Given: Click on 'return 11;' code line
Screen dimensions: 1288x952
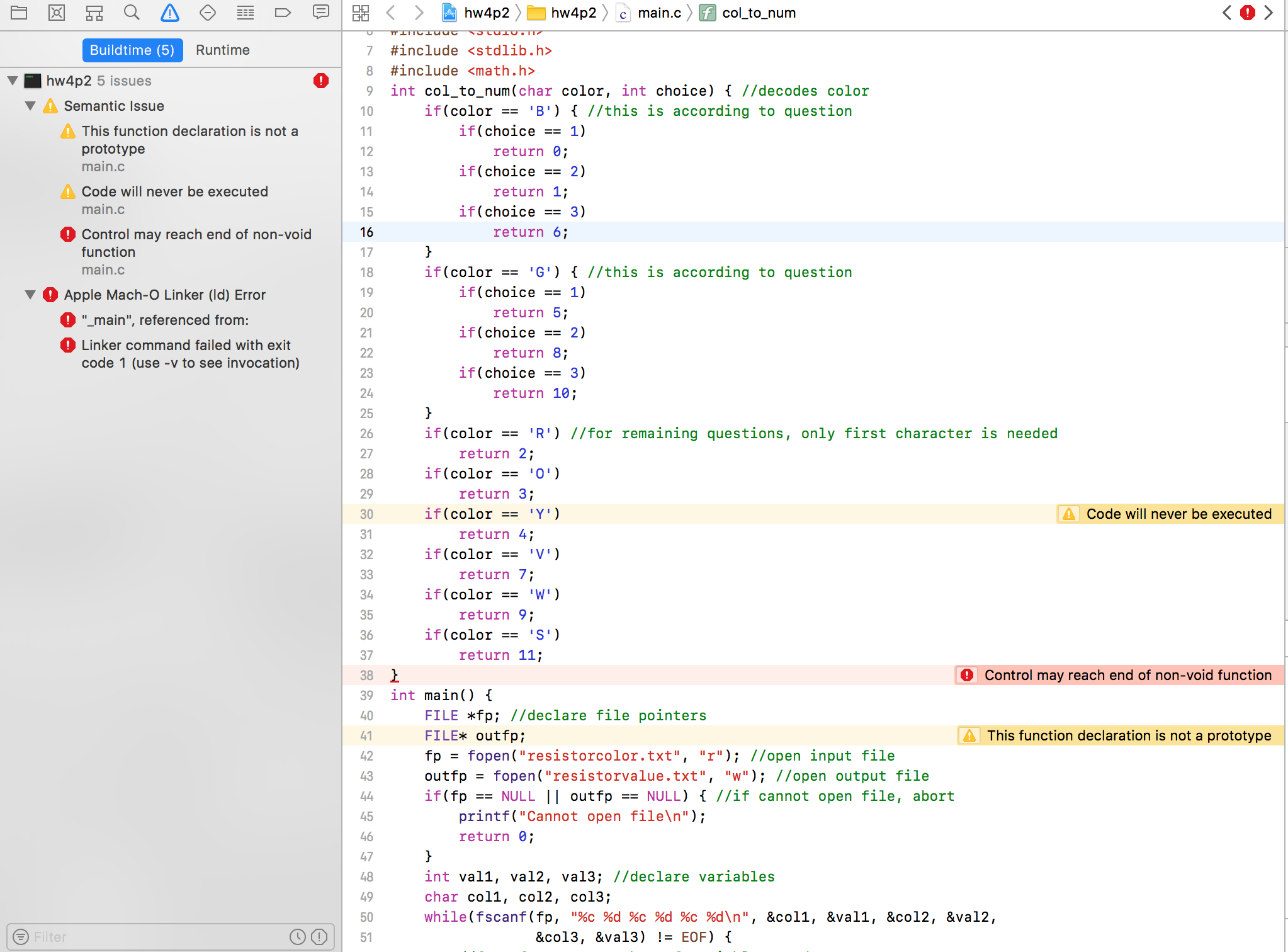Looking at the screenshot, I should (x=500, y=655).
